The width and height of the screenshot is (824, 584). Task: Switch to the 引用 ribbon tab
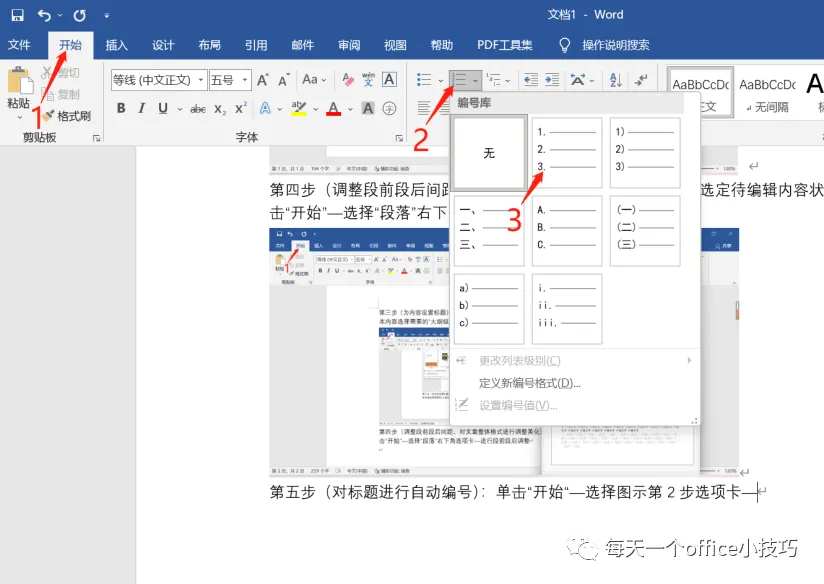(x=256, y=45)
